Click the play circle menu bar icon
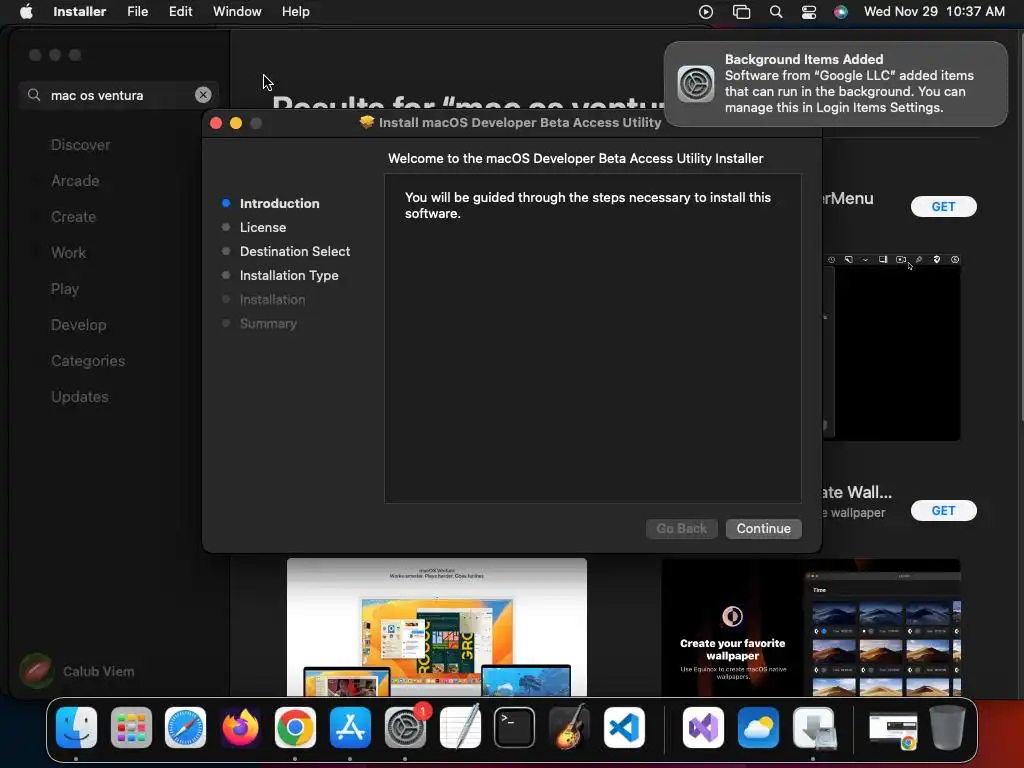Viewport: 1024px width, 768px height. coord(706,12)
